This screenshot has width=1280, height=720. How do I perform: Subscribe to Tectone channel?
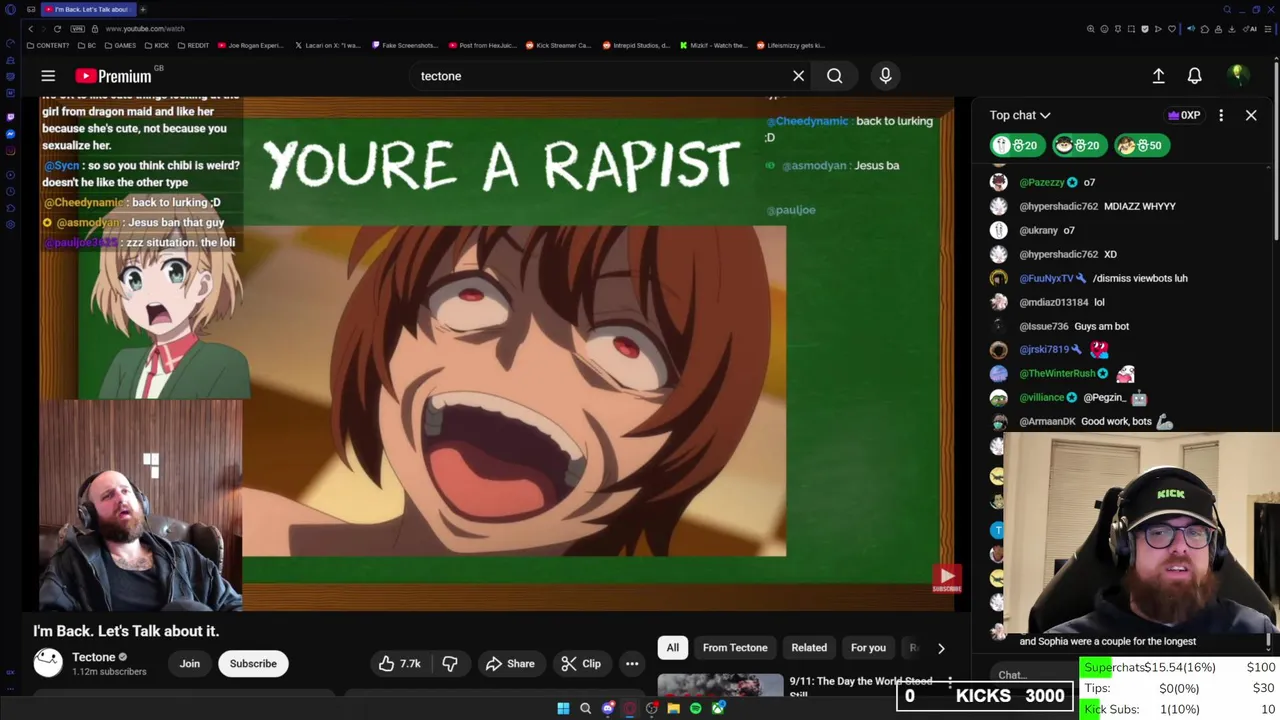point(253,663)
